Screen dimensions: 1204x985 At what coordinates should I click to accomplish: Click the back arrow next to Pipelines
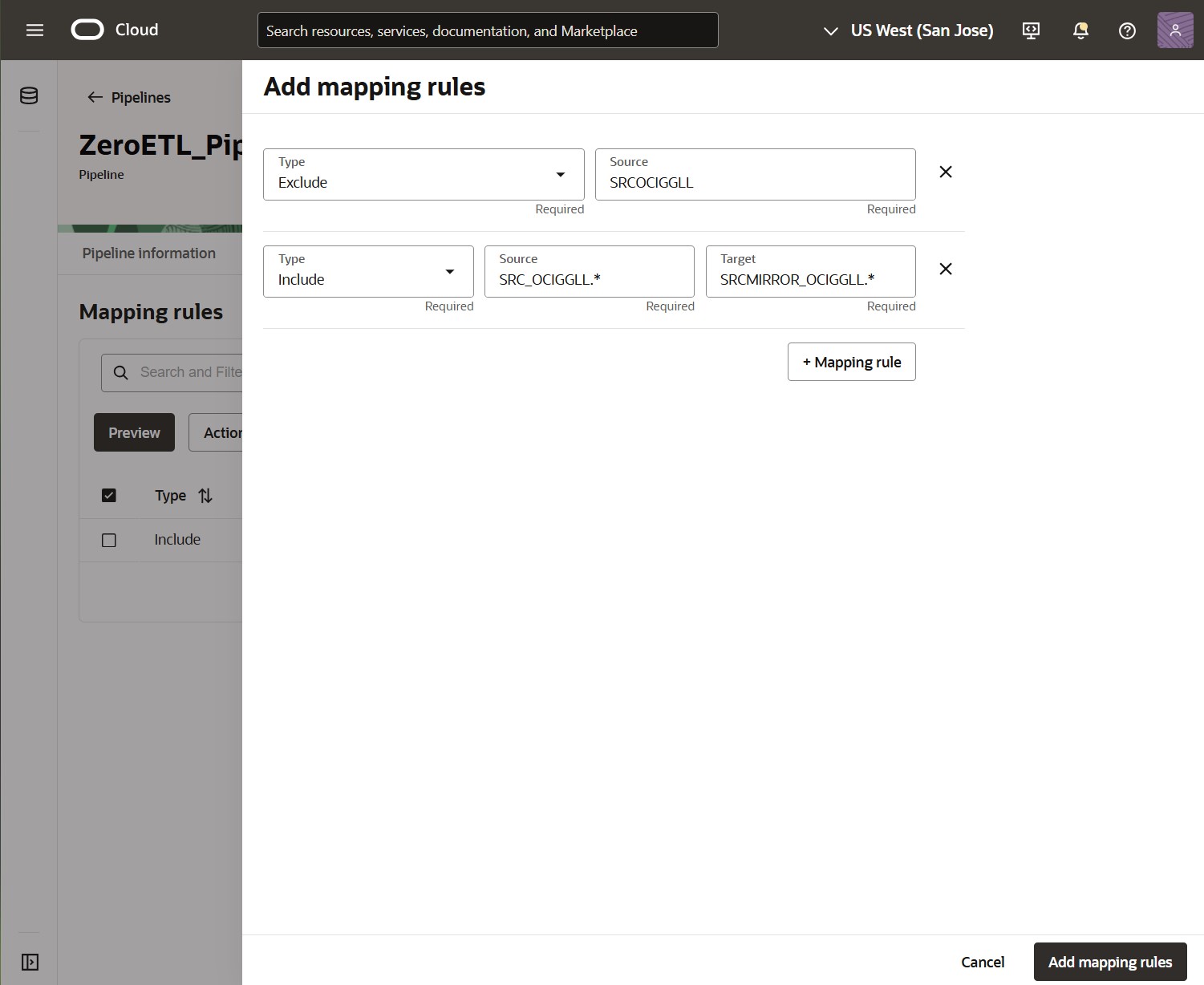[95, 97]
